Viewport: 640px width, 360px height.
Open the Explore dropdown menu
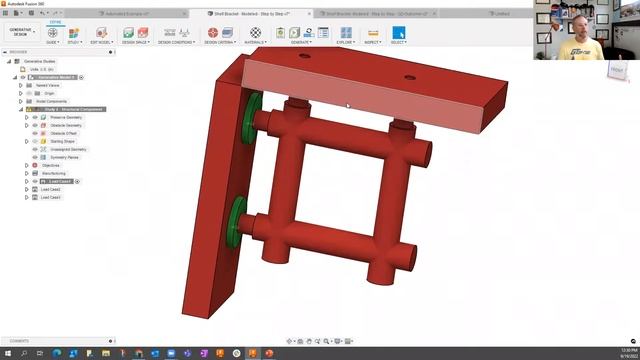[346, 42]
